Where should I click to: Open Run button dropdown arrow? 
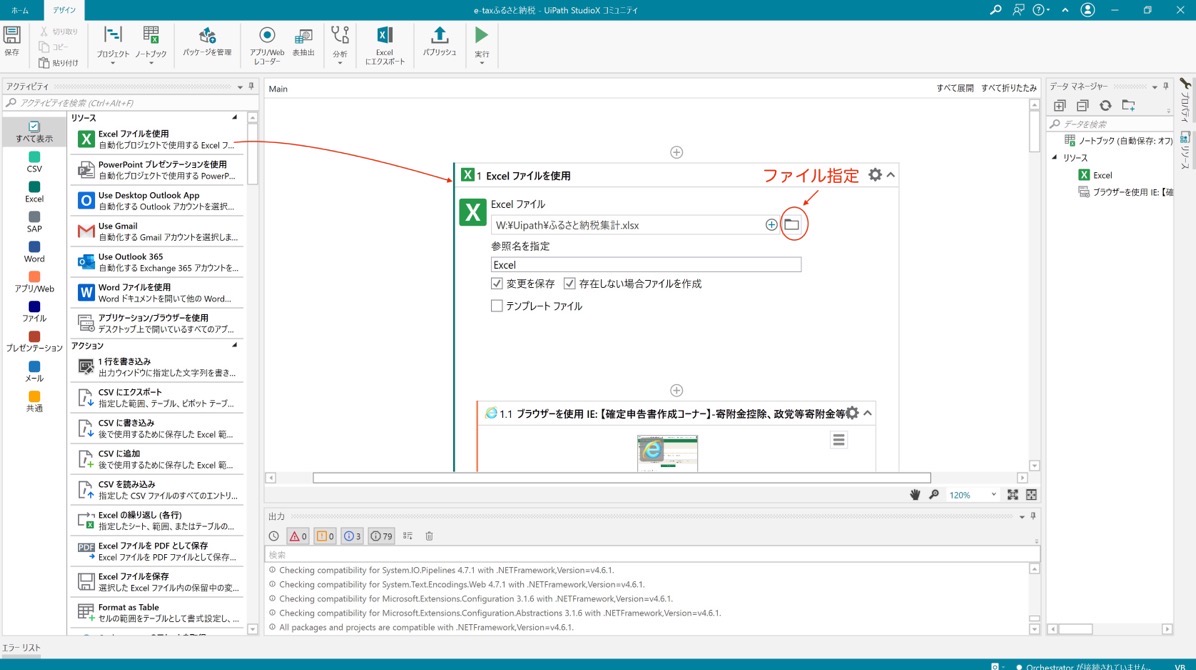point(481,63)
